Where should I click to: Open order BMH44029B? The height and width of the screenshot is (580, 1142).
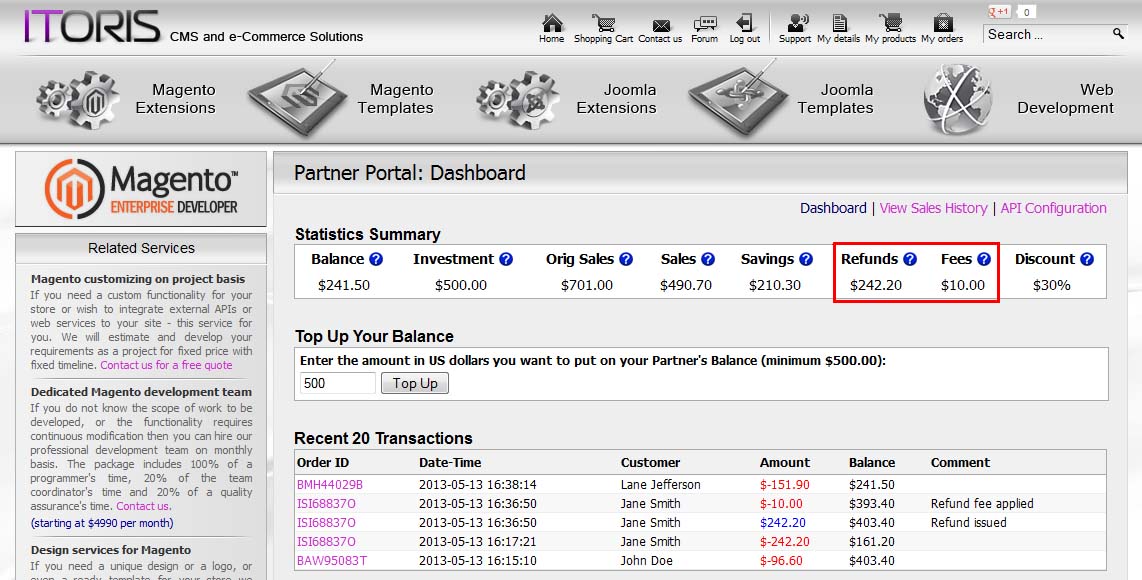[329, 485]
